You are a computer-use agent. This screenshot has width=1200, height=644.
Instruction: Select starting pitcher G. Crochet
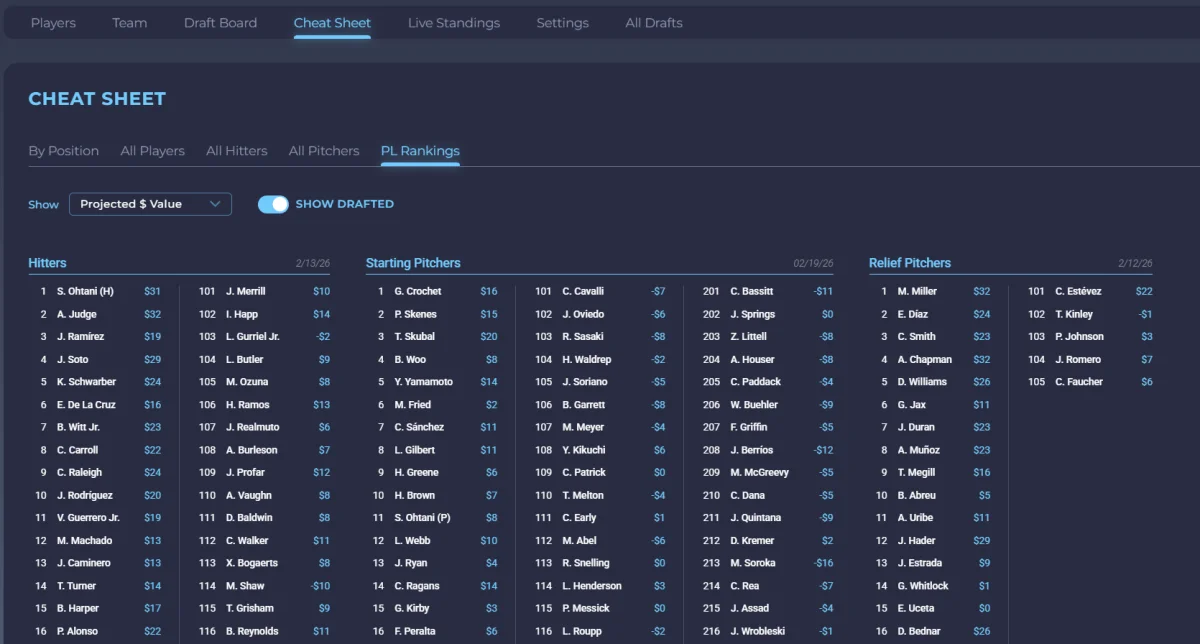[418, 291]
